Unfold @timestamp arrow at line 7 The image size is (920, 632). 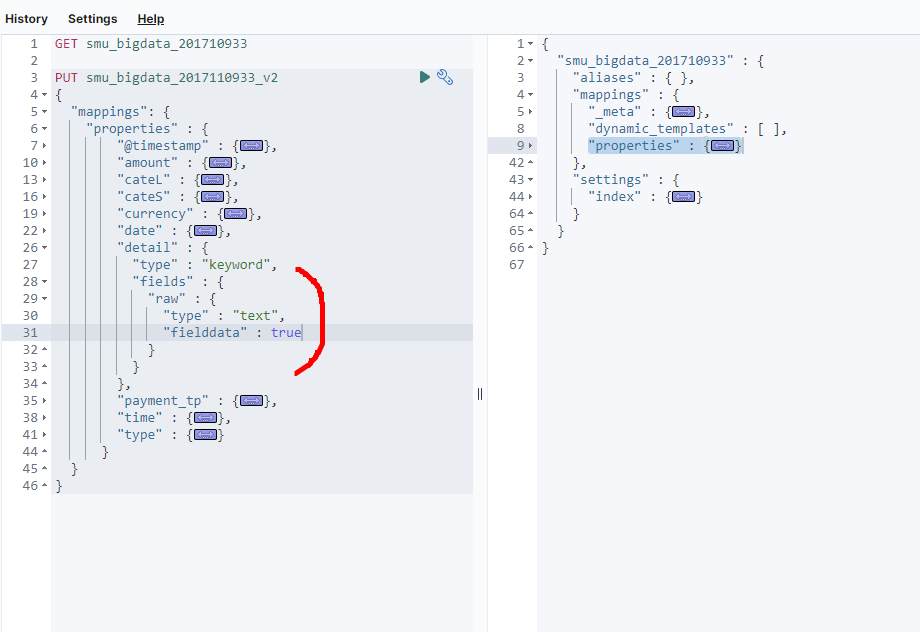45,146
